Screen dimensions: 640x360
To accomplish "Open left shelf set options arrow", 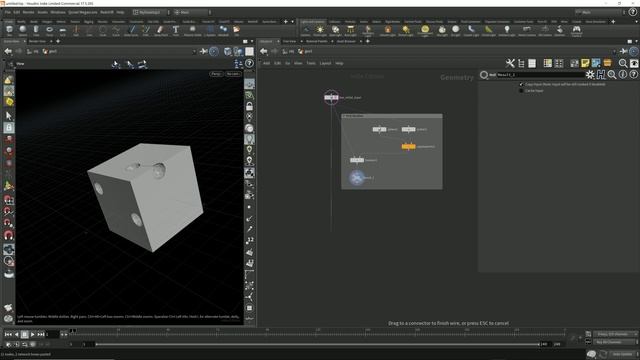I will pos(292,22).
